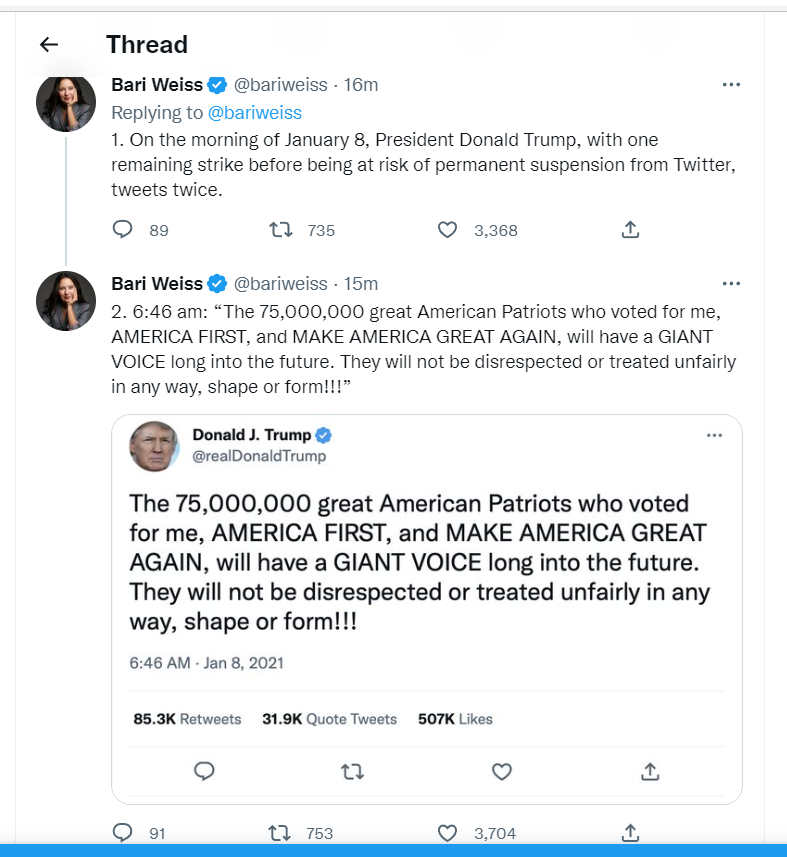Viewport: 787px width, 857px height.
Task: Open more menu on embedded Trump tweet
Action: [x=714, y=436]
